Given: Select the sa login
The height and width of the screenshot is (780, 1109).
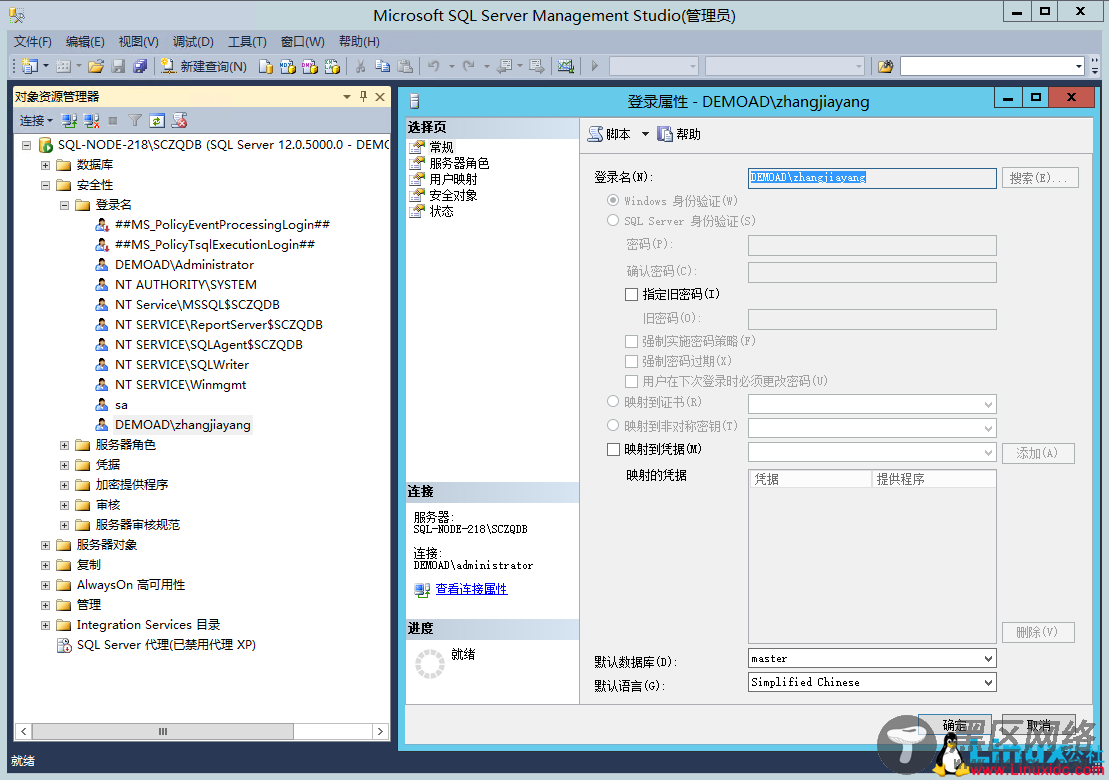Looking at the screenshot, I should [121, 405].
